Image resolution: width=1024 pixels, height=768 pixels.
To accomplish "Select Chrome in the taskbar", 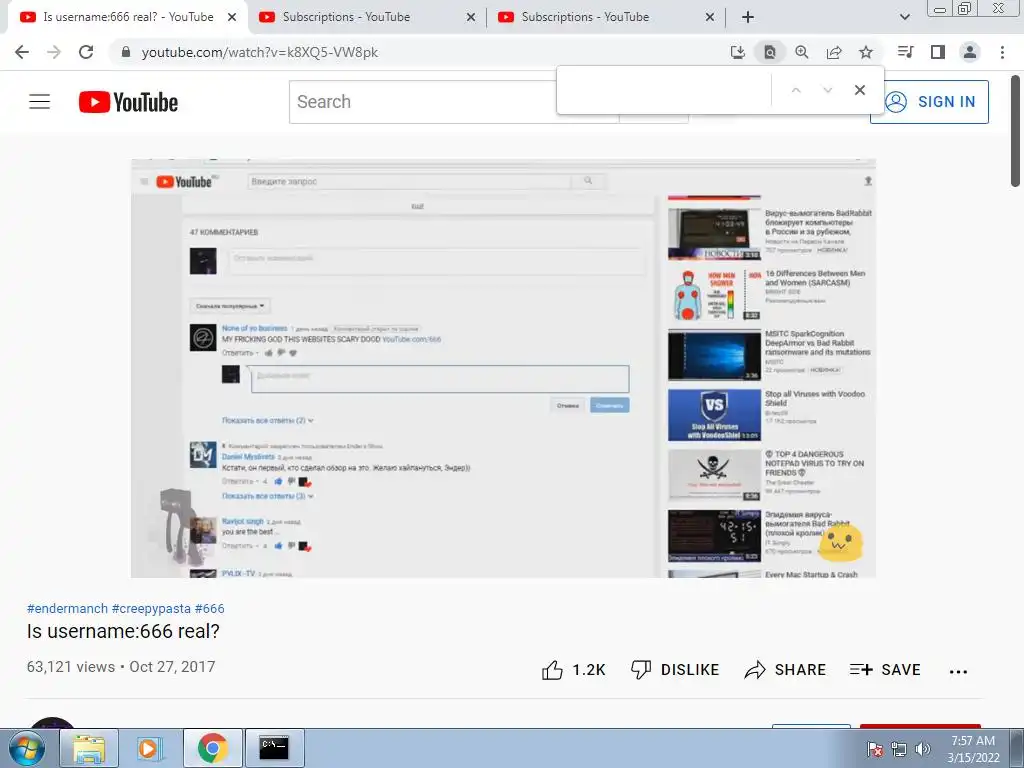I will (212, 748).
